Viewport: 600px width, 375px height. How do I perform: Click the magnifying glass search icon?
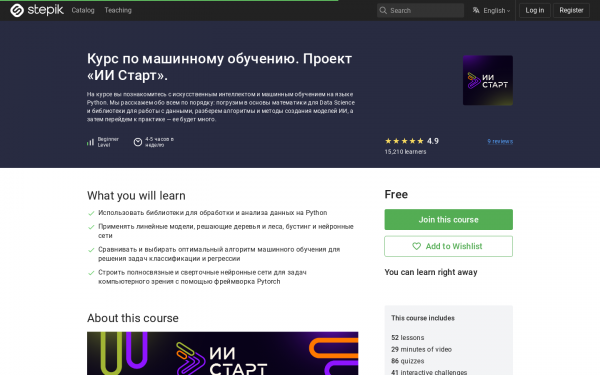[383, 10]
